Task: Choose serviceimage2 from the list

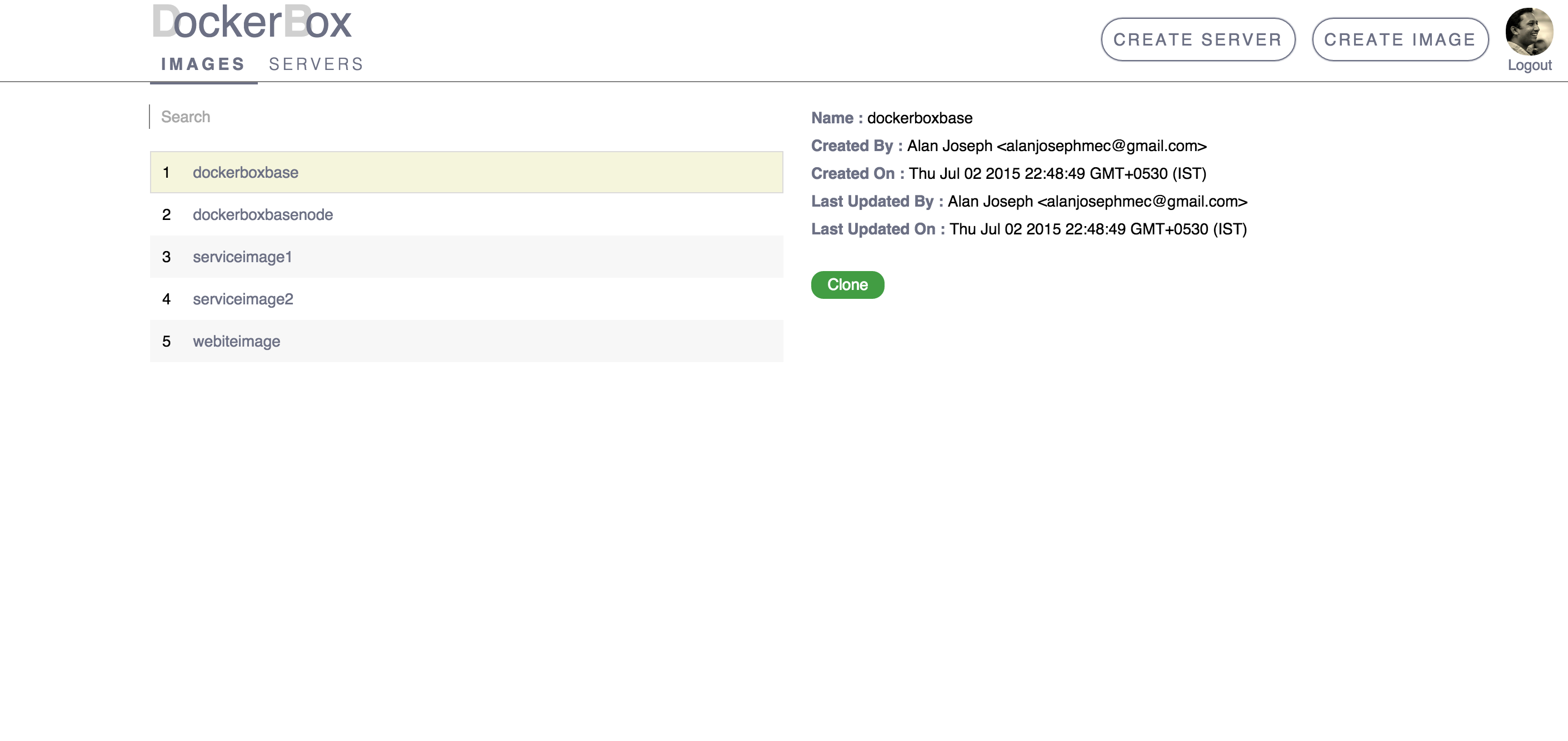Action: pyautogui.click(x=243, y=299)
